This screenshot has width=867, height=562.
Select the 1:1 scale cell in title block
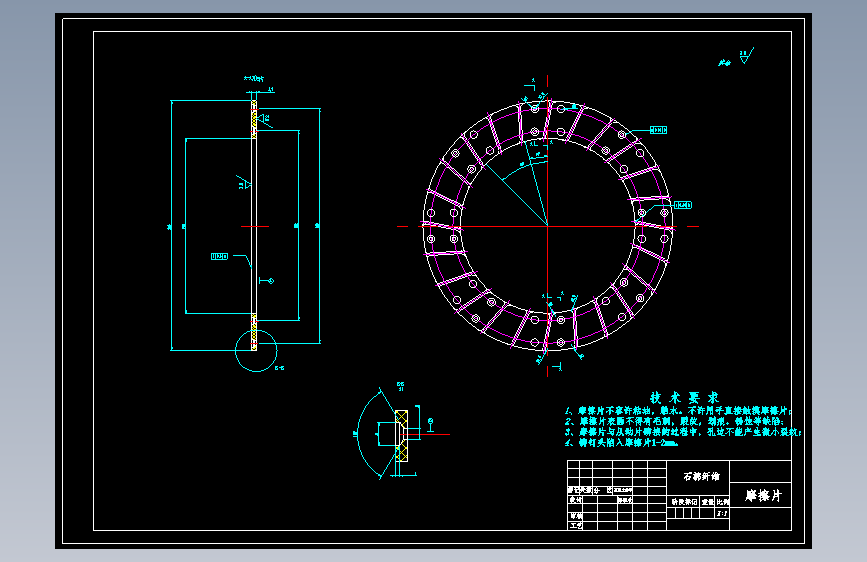pyautogui.click(x=722, y=513)
